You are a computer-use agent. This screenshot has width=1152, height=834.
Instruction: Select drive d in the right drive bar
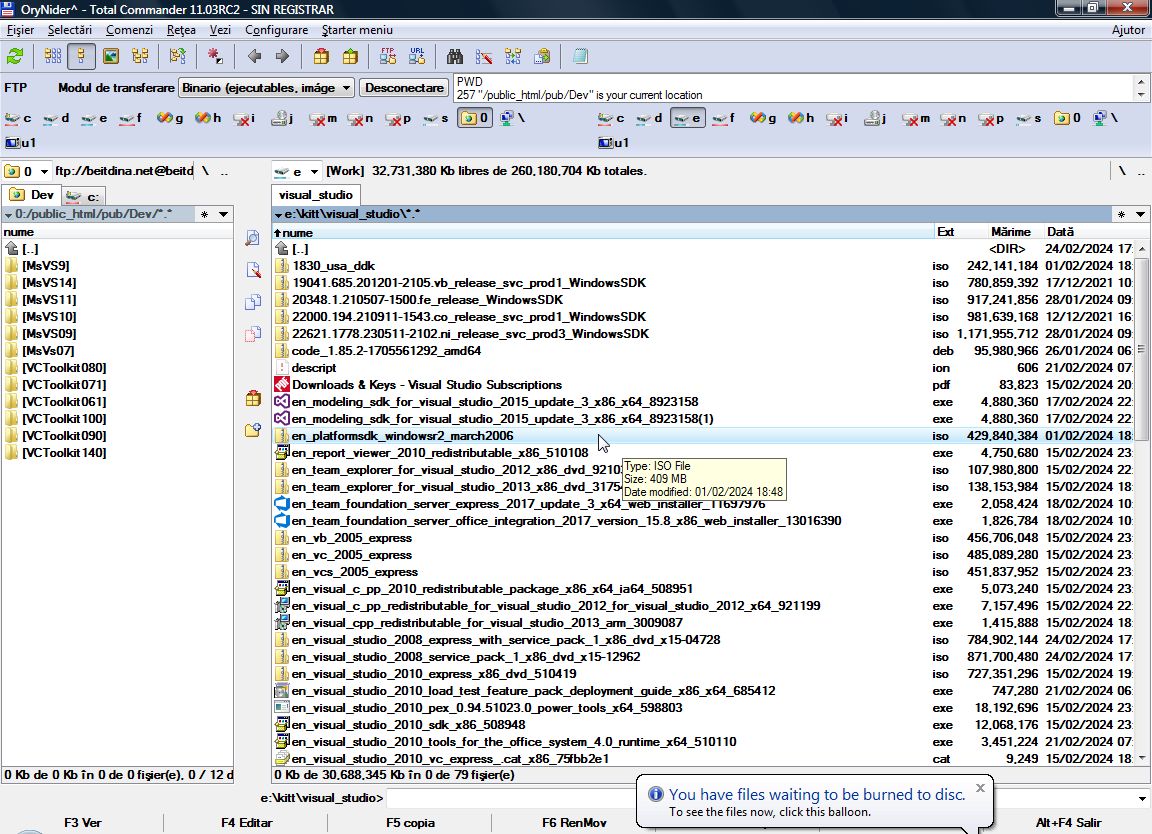649,118
